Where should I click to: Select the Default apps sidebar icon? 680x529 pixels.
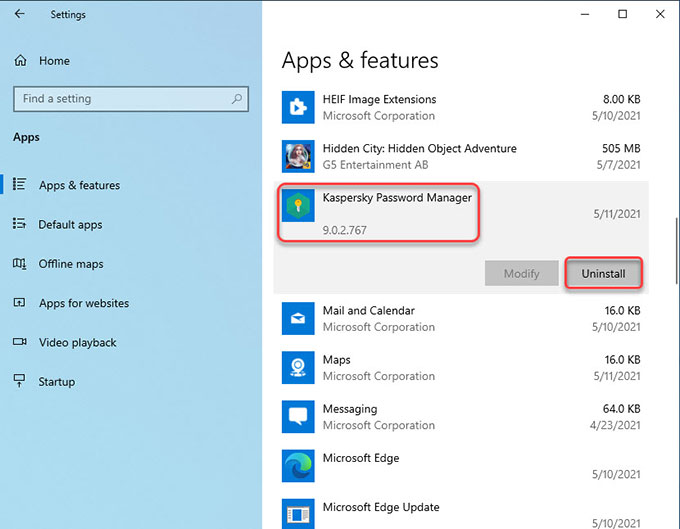[x=20, y=224]
